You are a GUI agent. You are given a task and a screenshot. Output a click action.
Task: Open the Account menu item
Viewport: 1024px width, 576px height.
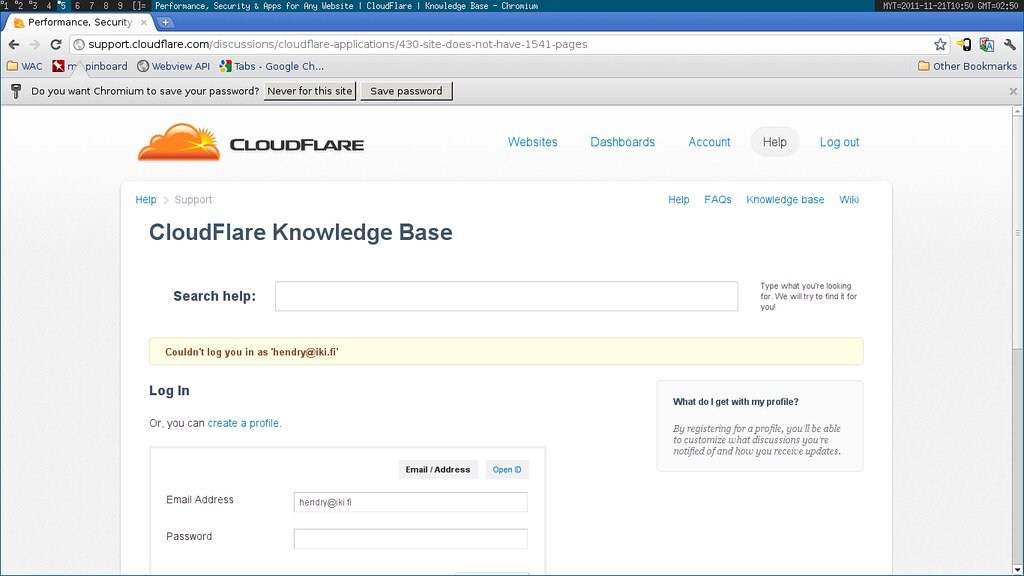pos(709,142)
